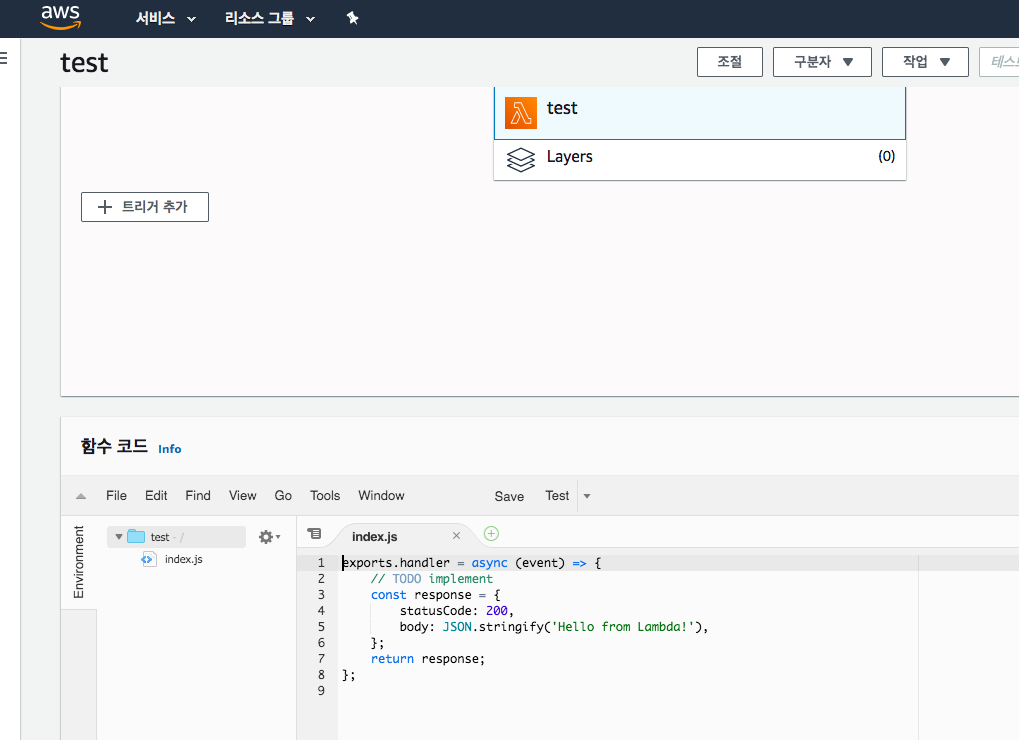Expand the 서비스 services dropdown
Image resolution: width=1019 pixels, height=740 pixels.
pyautogui.click(x=166, y=18)
